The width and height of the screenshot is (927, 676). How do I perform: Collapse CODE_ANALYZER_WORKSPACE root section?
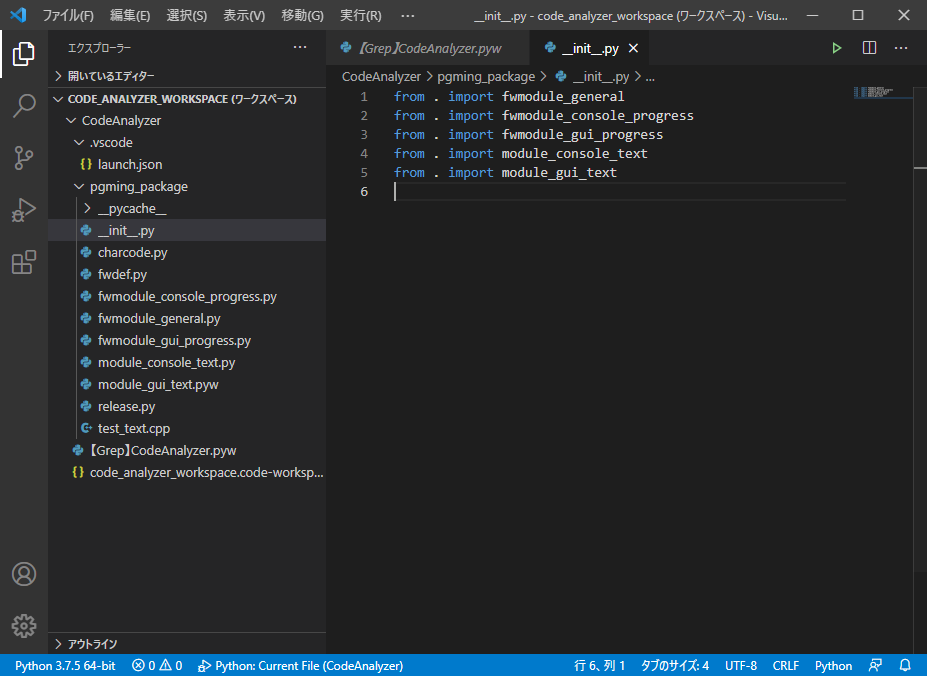187,99
